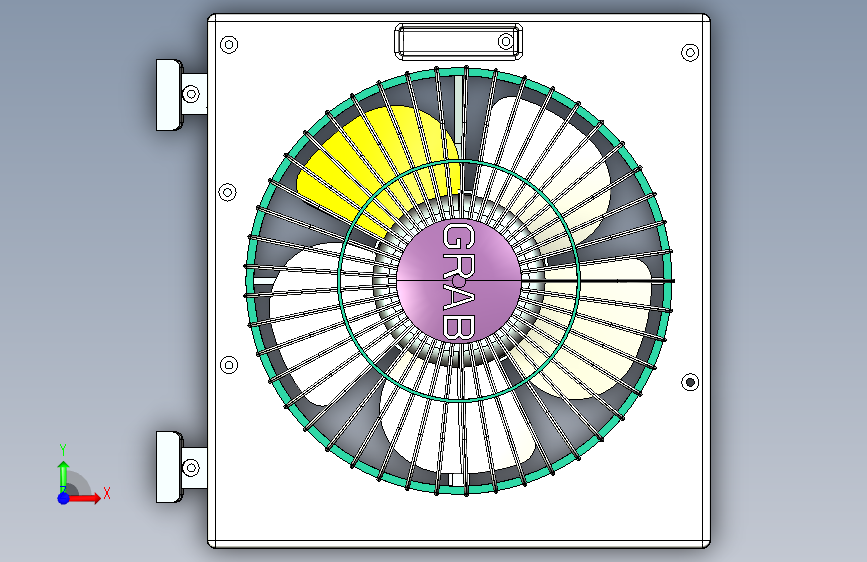Select the top-left corner screw hole of the panel
867x562 pixels.
(x=229, y=44)
